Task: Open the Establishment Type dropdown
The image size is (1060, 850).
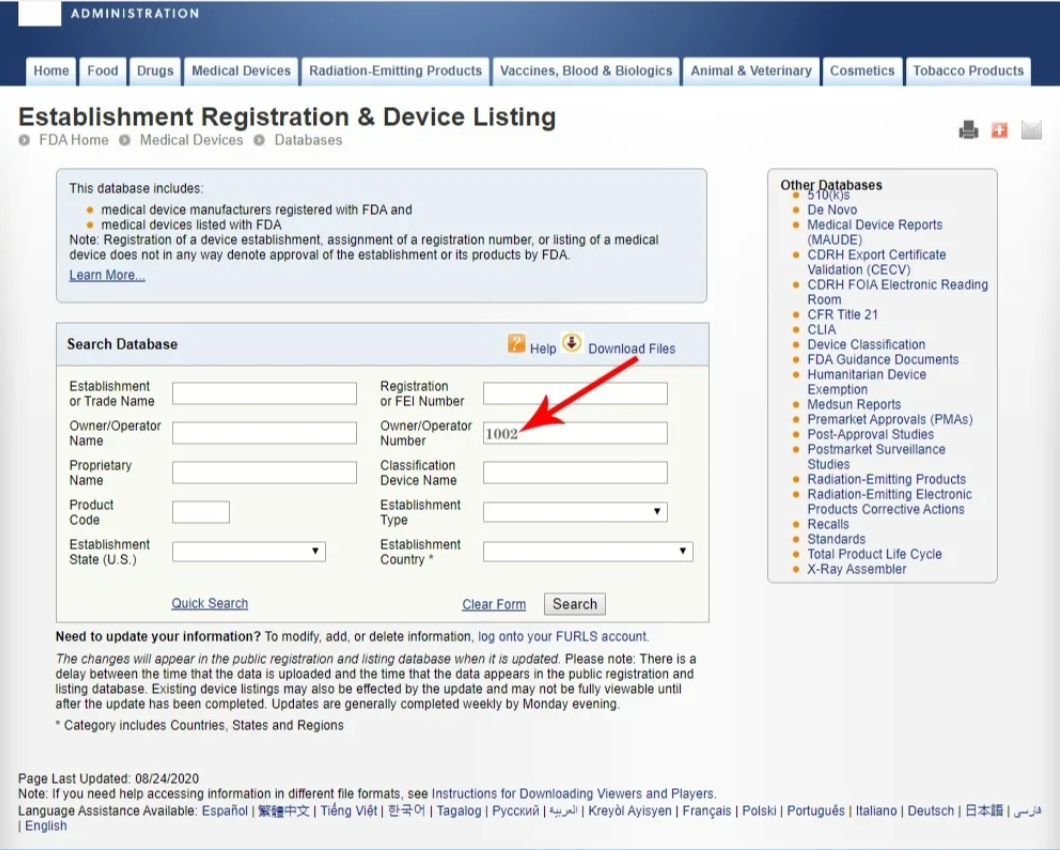Action: [x=575, y=512]
